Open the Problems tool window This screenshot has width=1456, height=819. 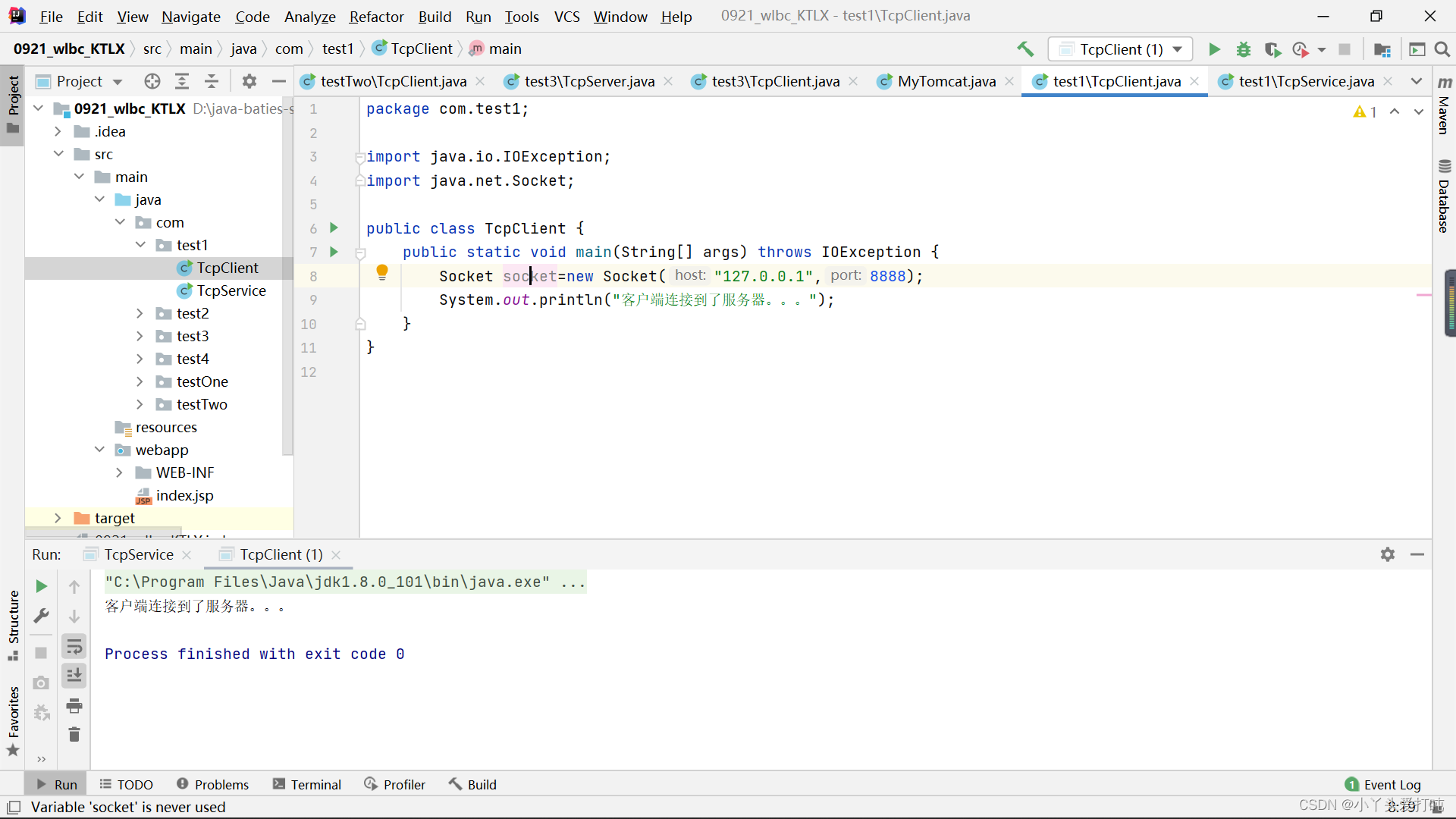[x=212, y=784]
